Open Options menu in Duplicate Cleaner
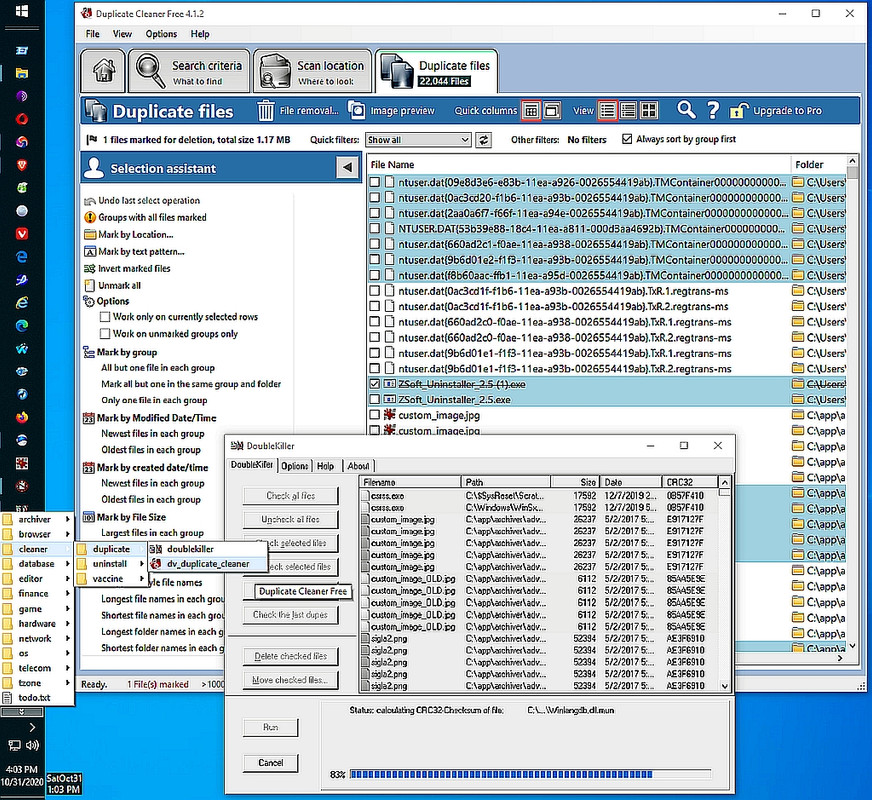872x800 pixels. 161,34
